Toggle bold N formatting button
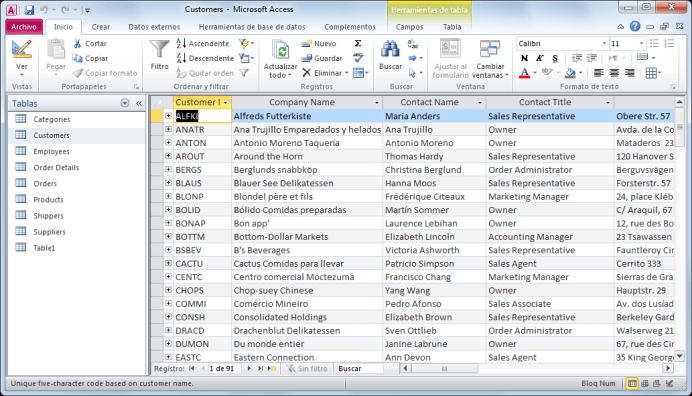 point(524,58)
